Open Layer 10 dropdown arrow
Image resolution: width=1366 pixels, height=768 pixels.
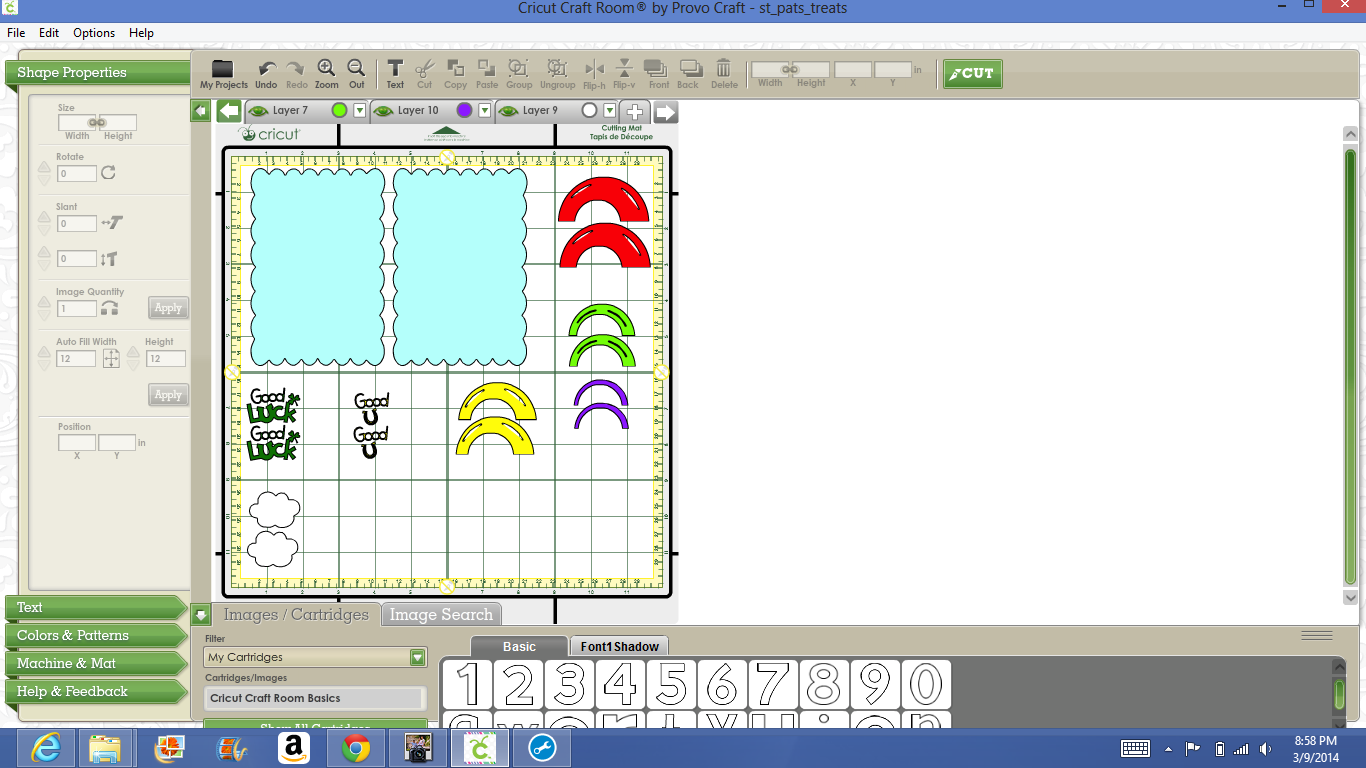485,111
